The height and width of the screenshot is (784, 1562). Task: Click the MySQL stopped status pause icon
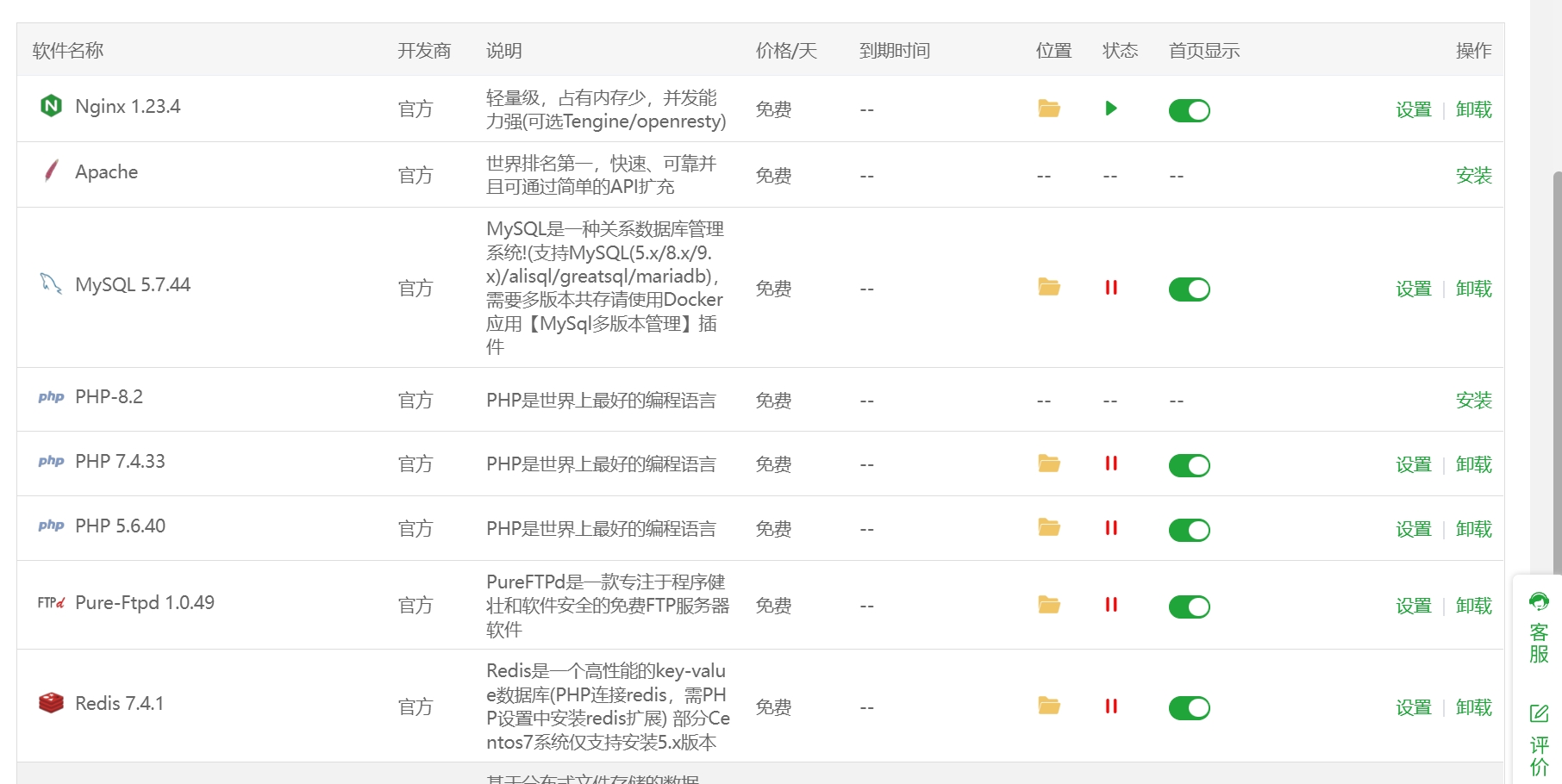tap(1111, 288)
